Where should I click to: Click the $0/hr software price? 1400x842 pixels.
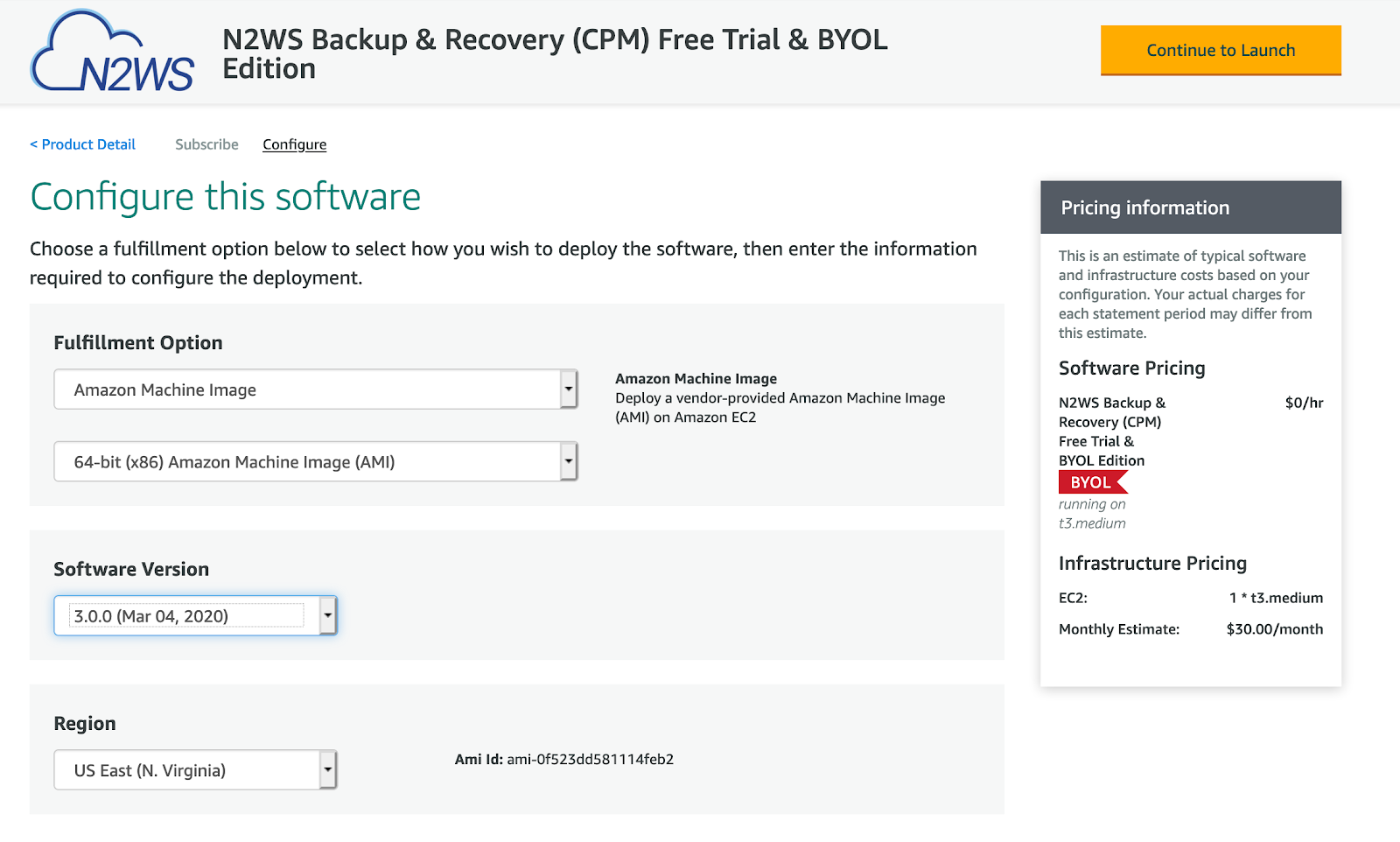tap(1304, 403)
